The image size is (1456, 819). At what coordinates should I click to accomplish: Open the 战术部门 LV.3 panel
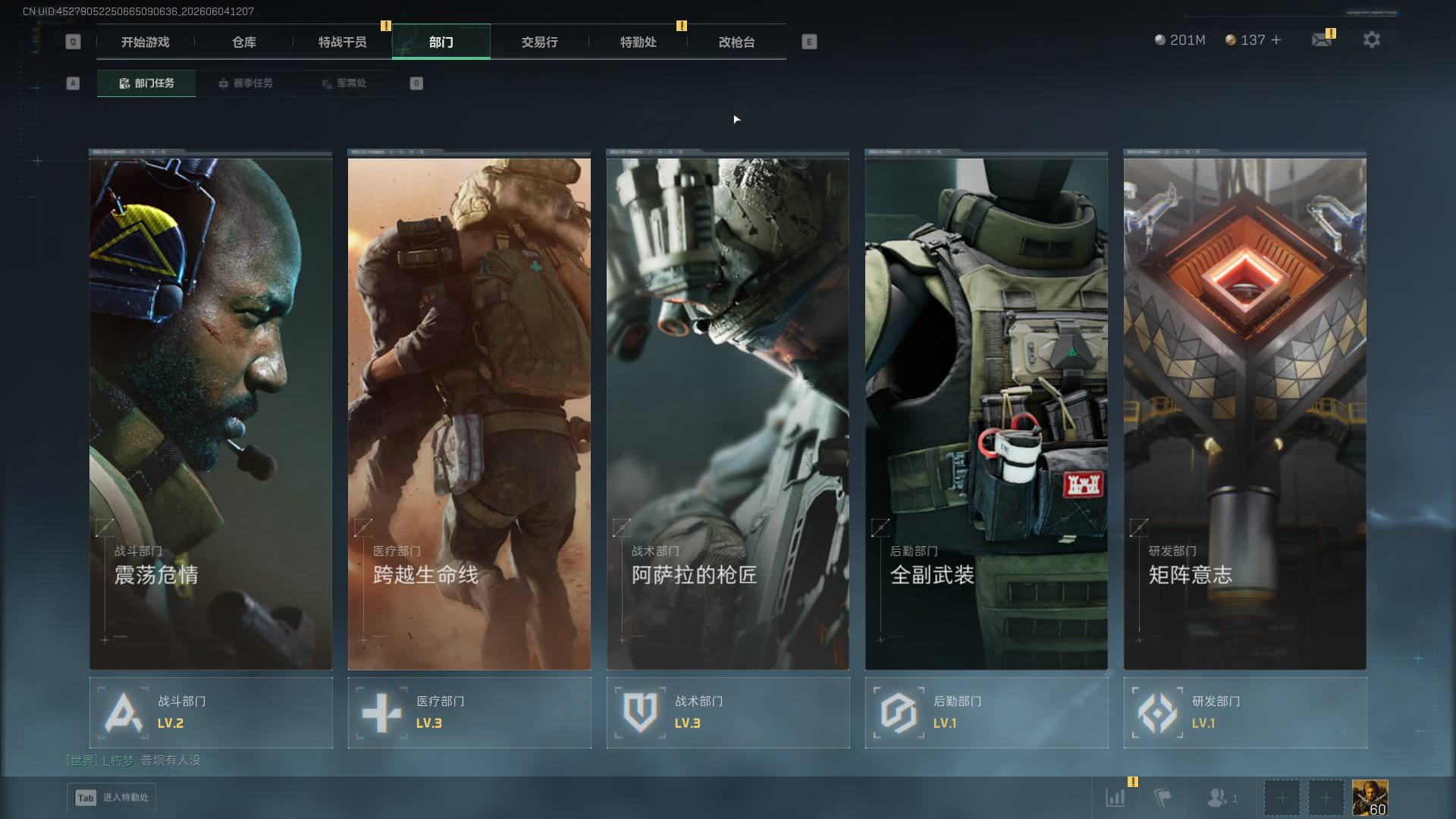pyautogui.click(x=728, y=713)
